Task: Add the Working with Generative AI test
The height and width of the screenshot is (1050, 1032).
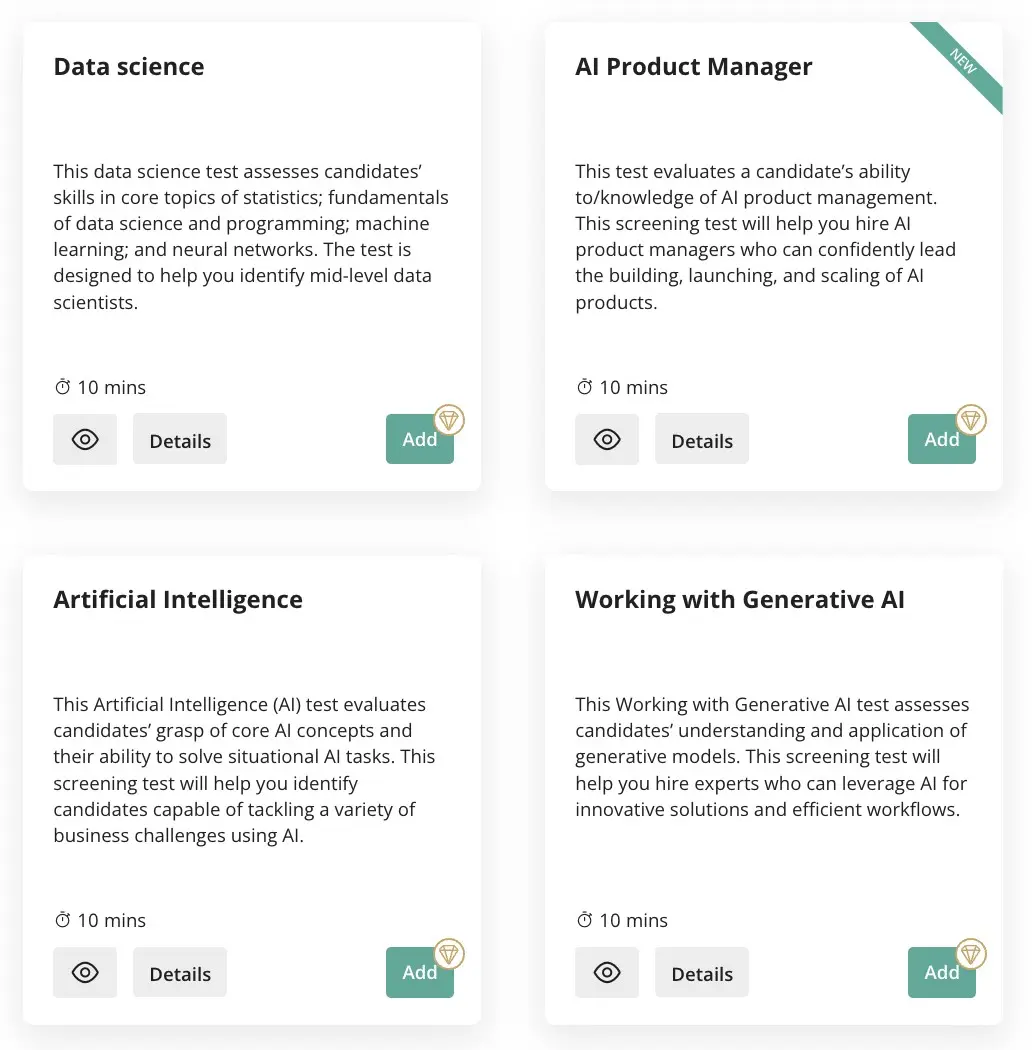Action: coord(941,972)
